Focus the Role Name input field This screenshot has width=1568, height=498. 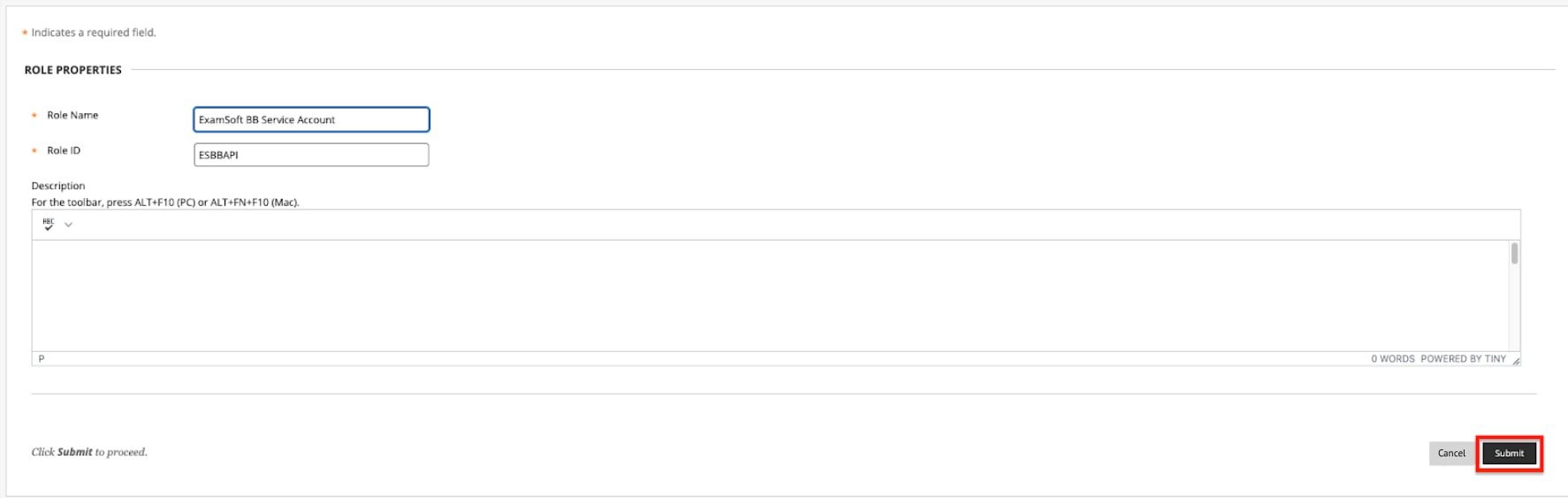pyautogui.click(x=311, y=119)
